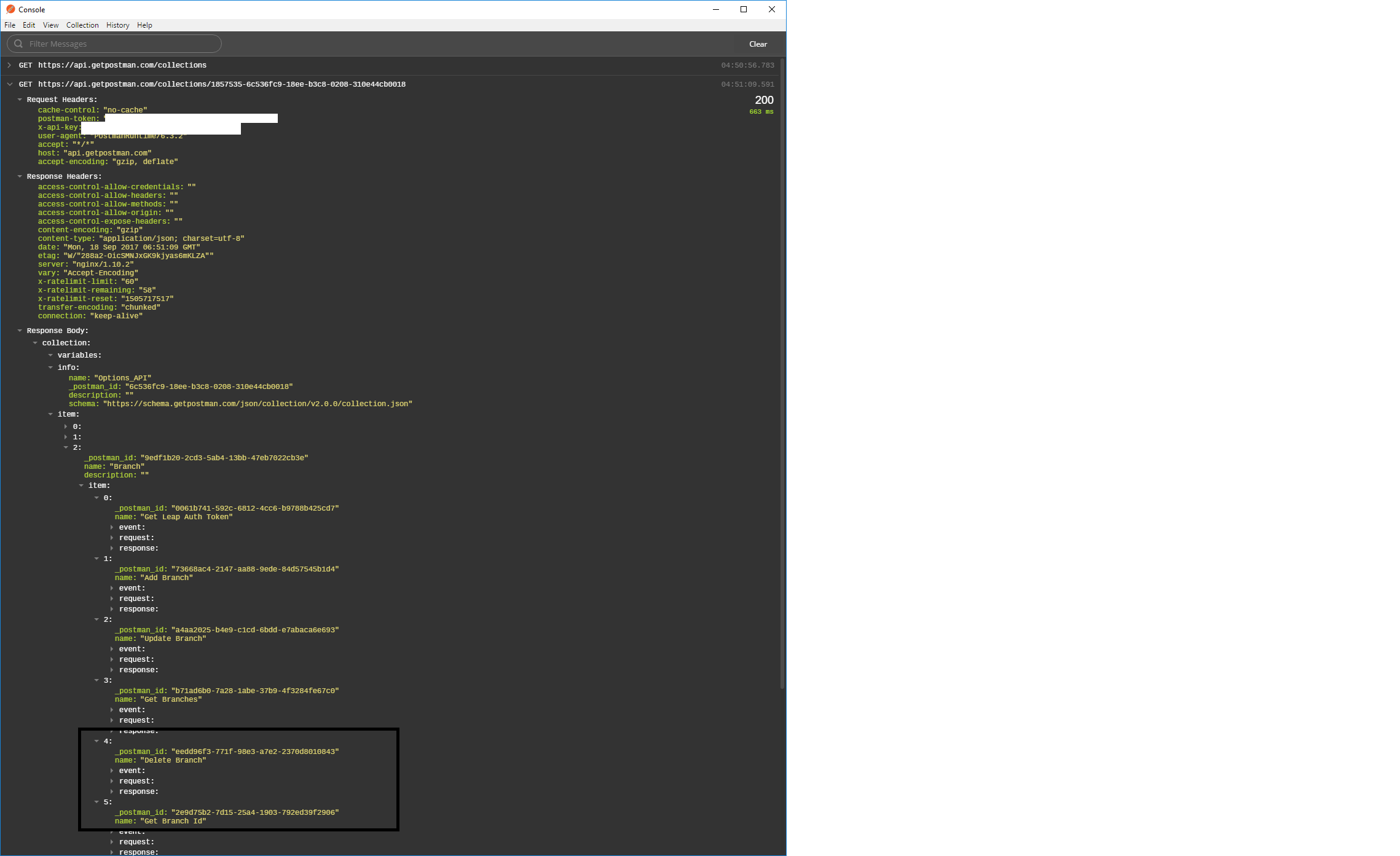The image size is (1400, 856).
Task: Expand the request node under Update Branch
Action: (111, 659)
